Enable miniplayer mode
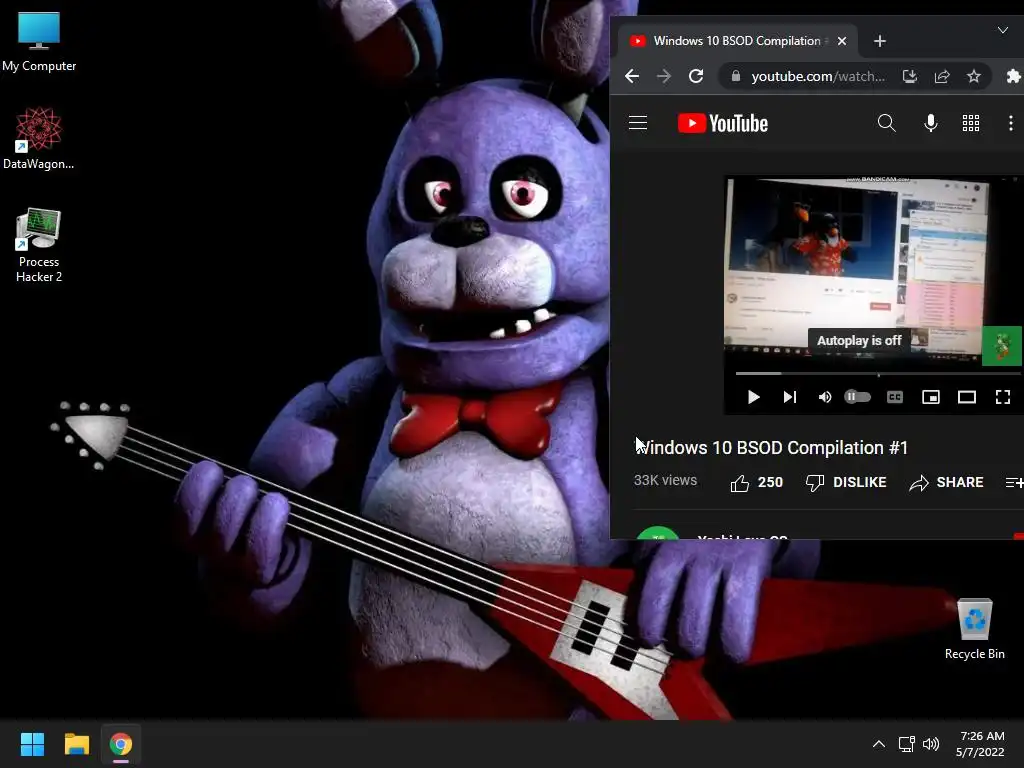The image size is (1024, 768). [931, 397]
